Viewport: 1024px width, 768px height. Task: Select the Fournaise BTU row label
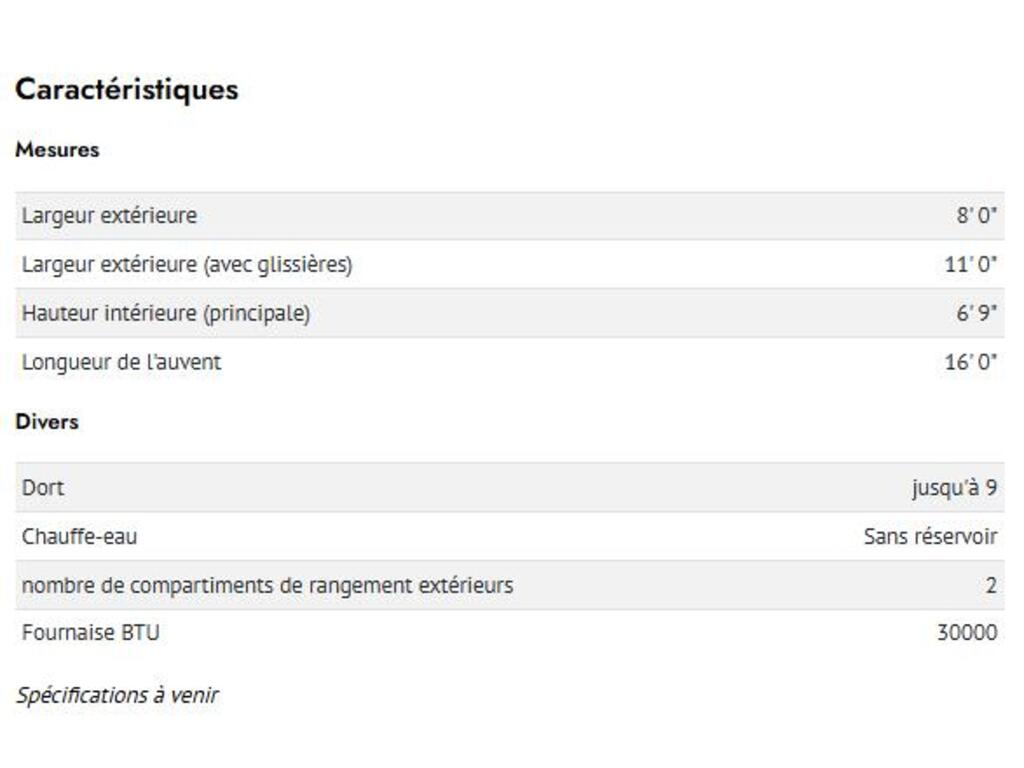tap(90, 633)
